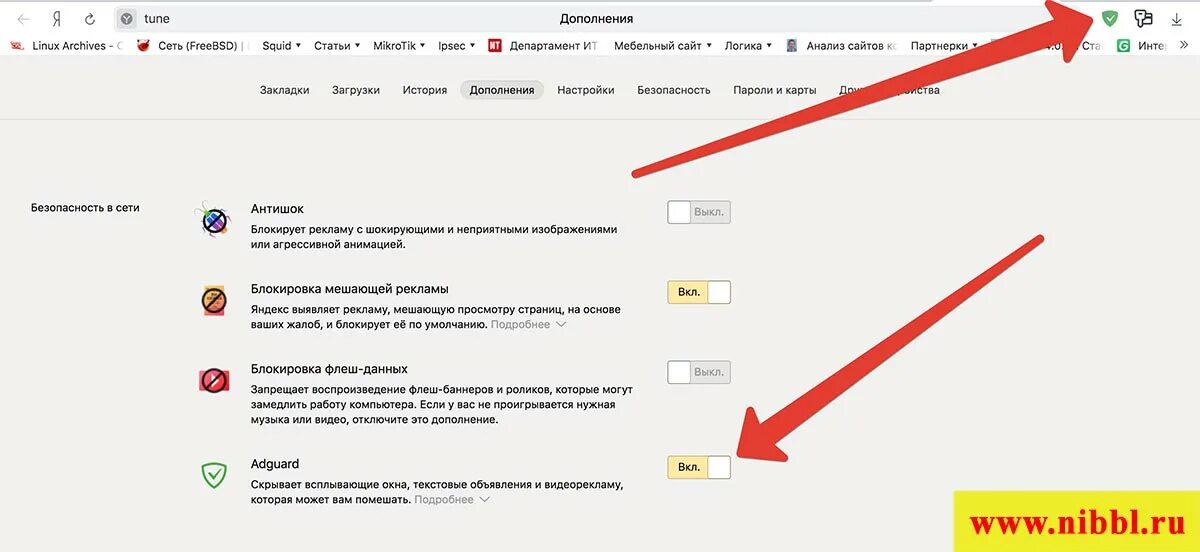Viewport: 1200px width, 552px height.
Task: Switch to the Закладки tab
Action: pos(284,90)
